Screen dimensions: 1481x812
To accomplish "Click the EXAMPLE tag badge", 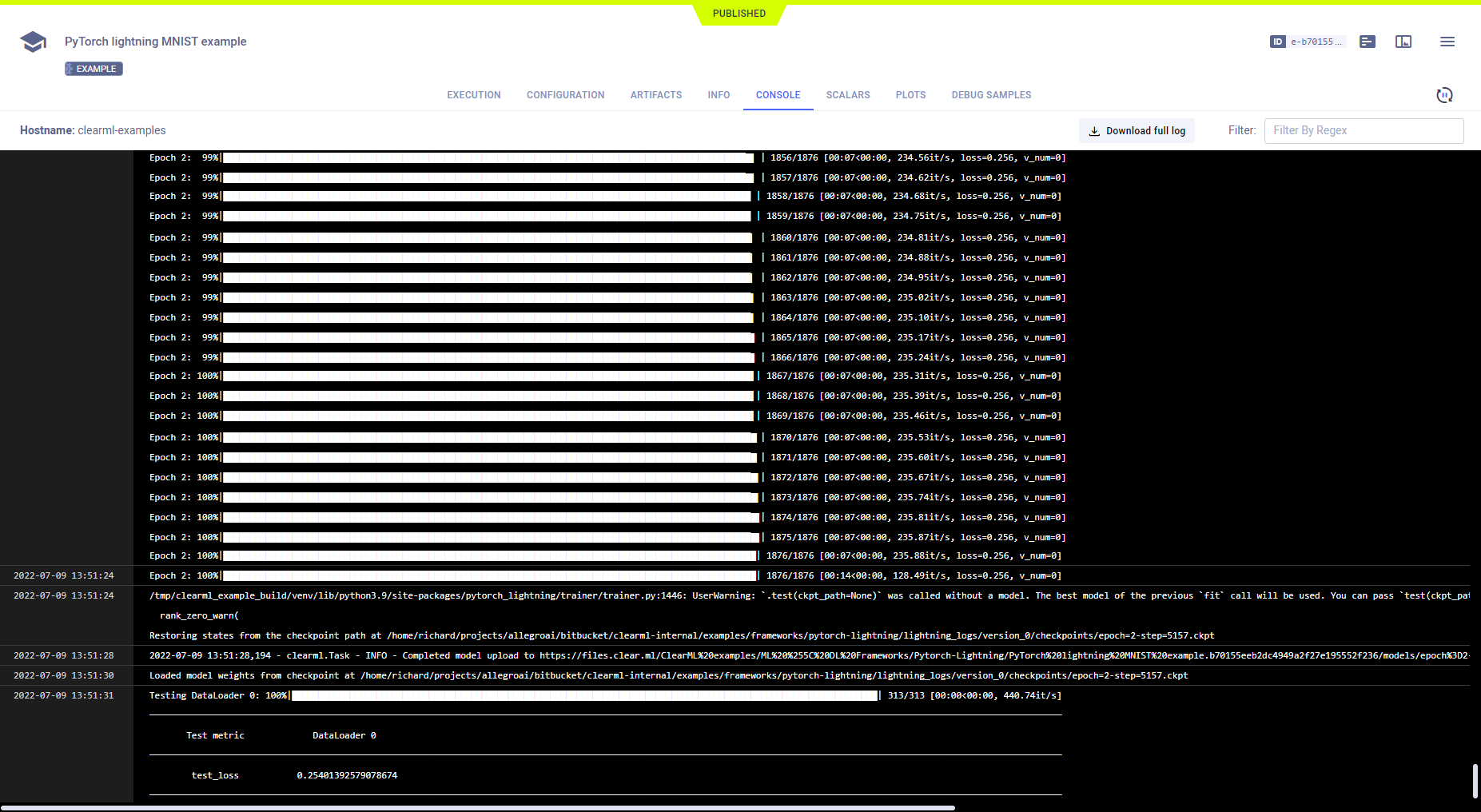I will tap(94, 69).
